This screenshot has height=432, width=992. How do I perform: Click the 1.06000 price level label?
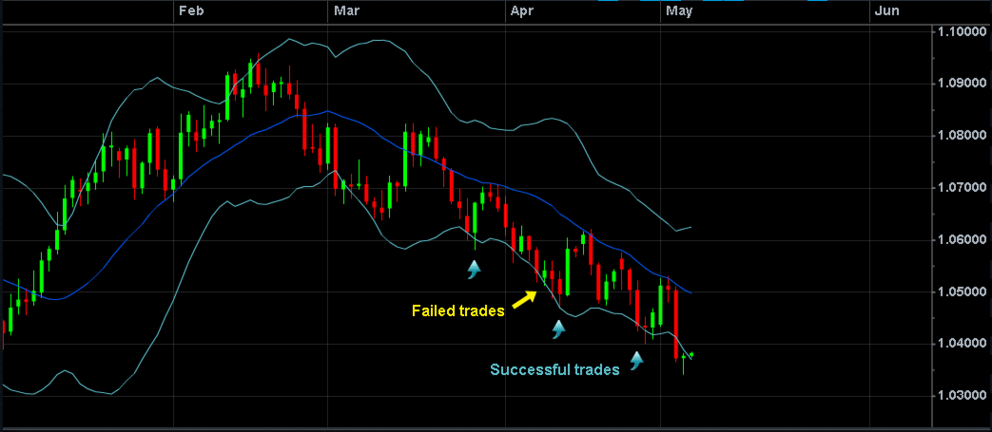click(x=961, y=240)
